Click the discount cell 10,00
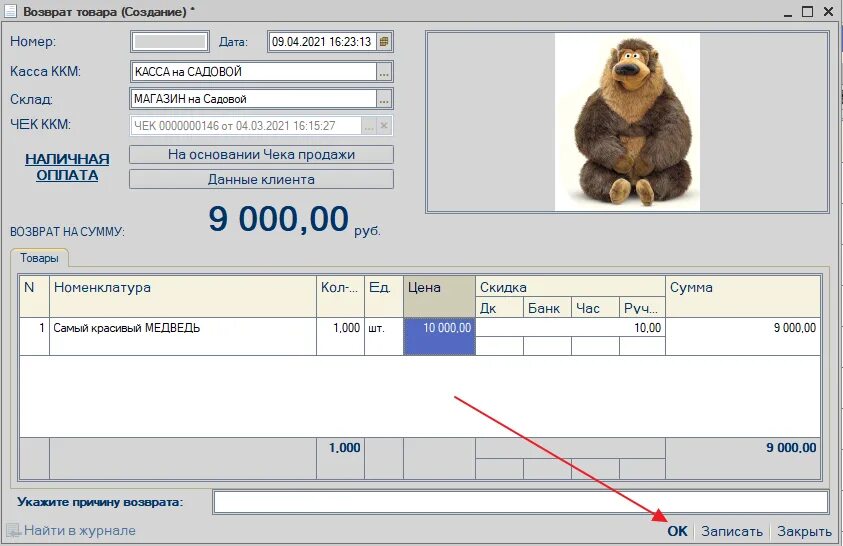The width and height of the screenshot is (843, 546). point(570,327)
